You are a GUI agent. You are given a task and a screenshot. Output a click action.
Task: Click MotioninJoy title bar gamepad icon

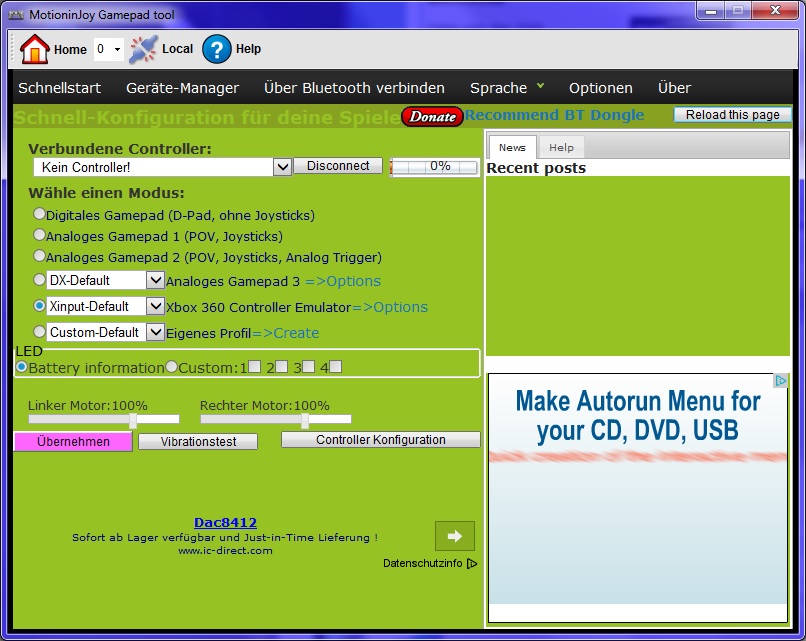16,15
